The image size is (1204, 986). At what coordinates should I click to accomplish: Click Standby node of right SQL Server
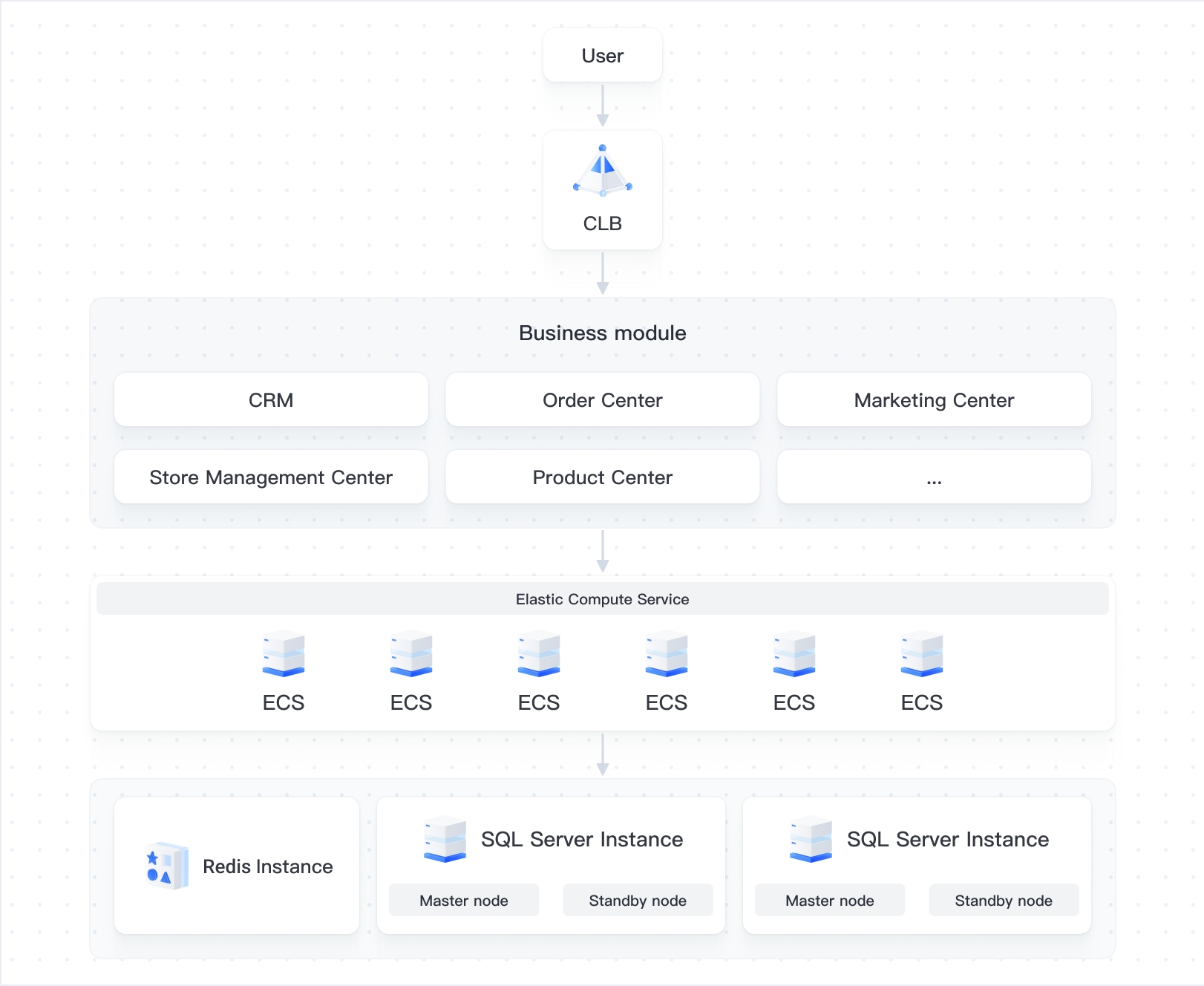click(x=1004, y=901)
